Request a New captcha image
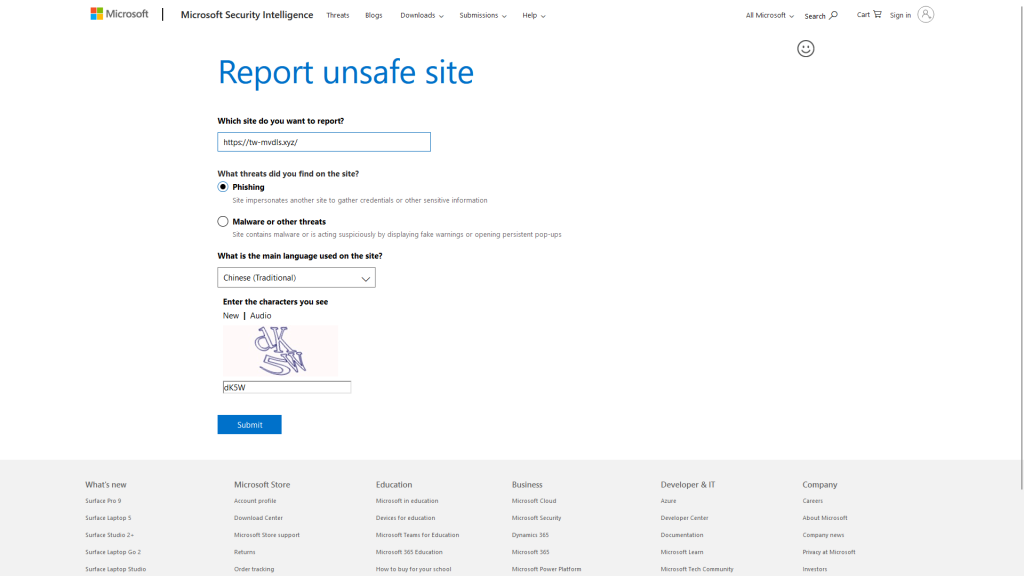Image resolution: width=1024 pixels, height=576 pixels. [x=231, y=316]
